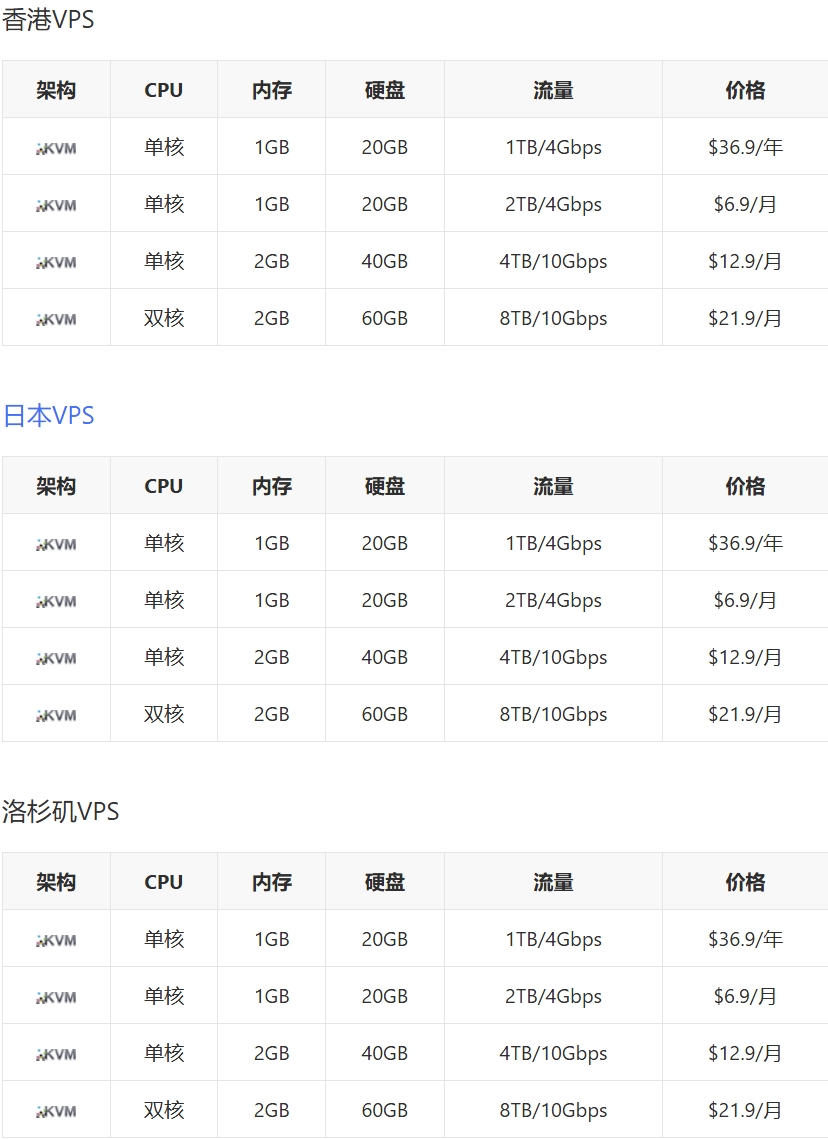Click KVM icon in 洛杉矶VPS $21.9/月 row
The width and height of the screenshot is (828, 1139).
(x=56, y=1111)
